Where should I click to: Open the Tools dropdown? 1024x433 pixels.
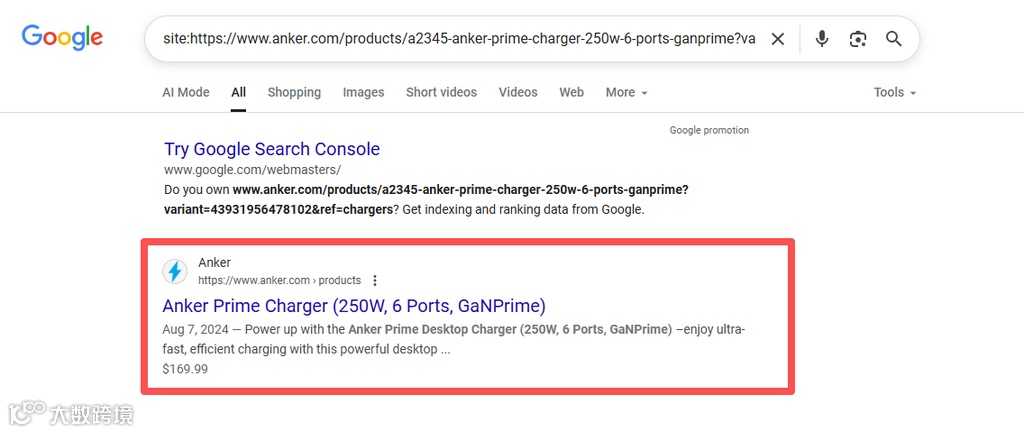click(894, 92)
